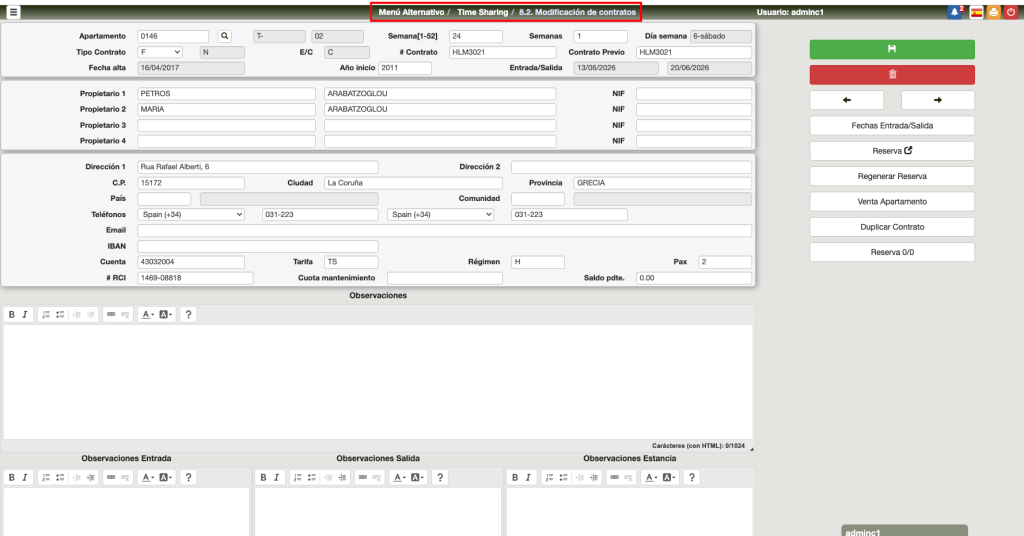
Task: Click the red trash delete button
Action: click(x=891, y=75)
